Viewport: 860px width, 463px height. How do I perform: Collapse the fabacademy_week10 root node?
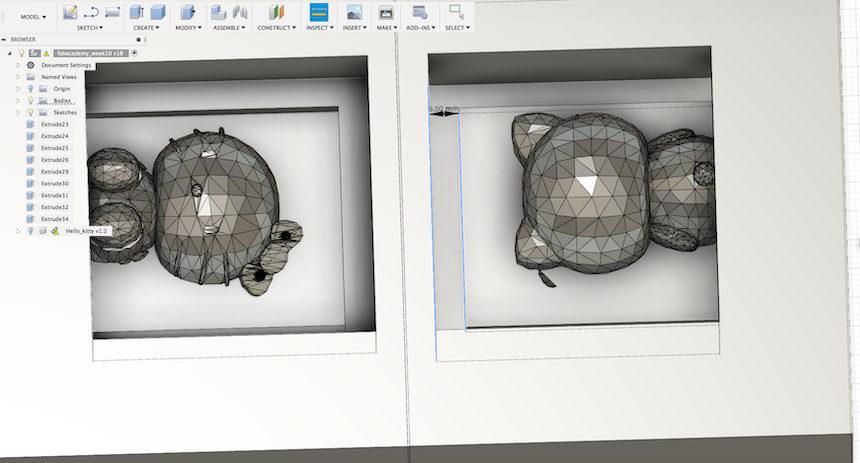pos(9,54)
